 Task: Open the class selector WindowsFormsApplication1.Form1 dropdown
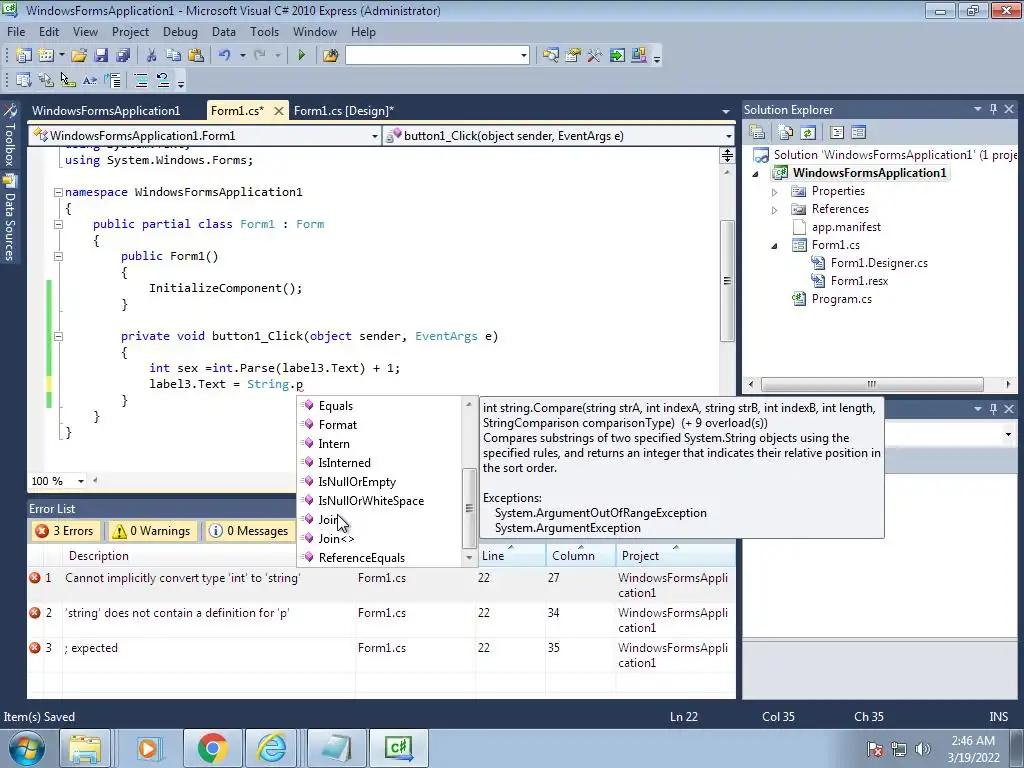374,136
